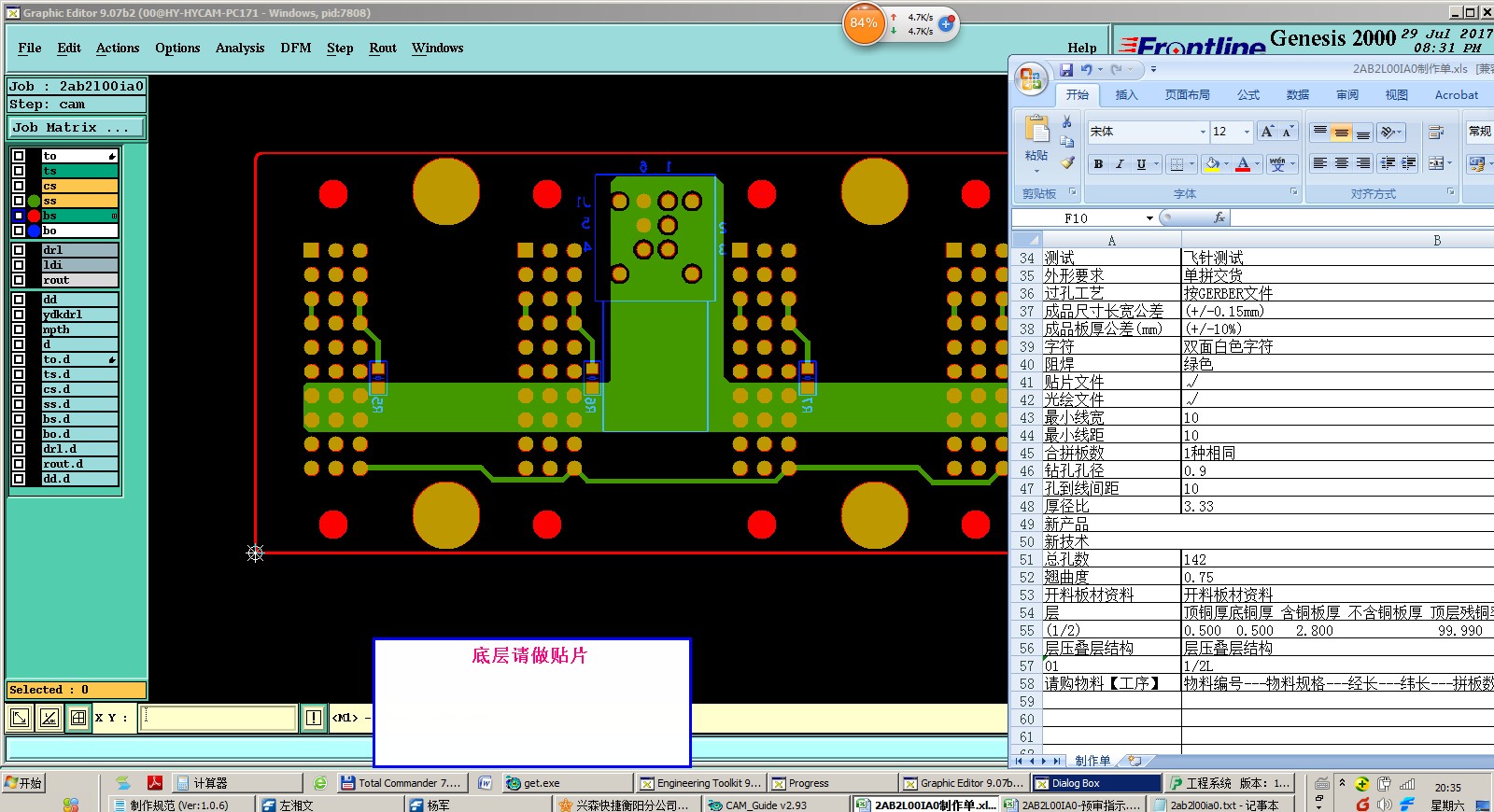Apply top vertical alignment
Screen dimensions: 1494x812
click(1319, 132)
